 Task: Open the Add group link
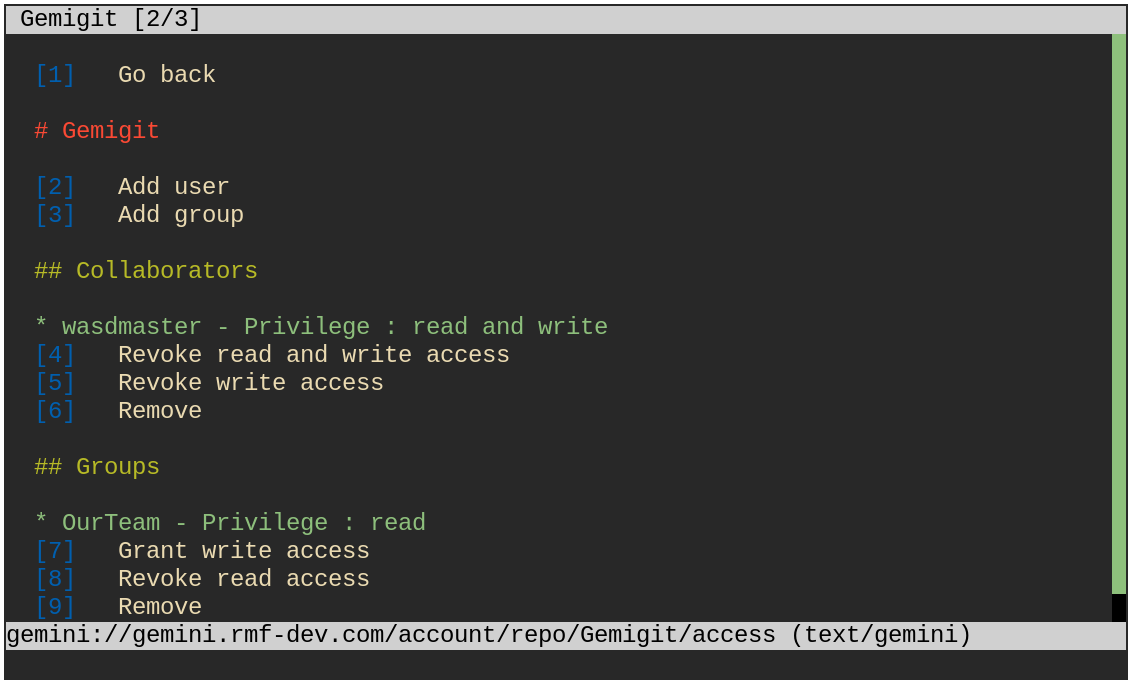coord(180,215)
